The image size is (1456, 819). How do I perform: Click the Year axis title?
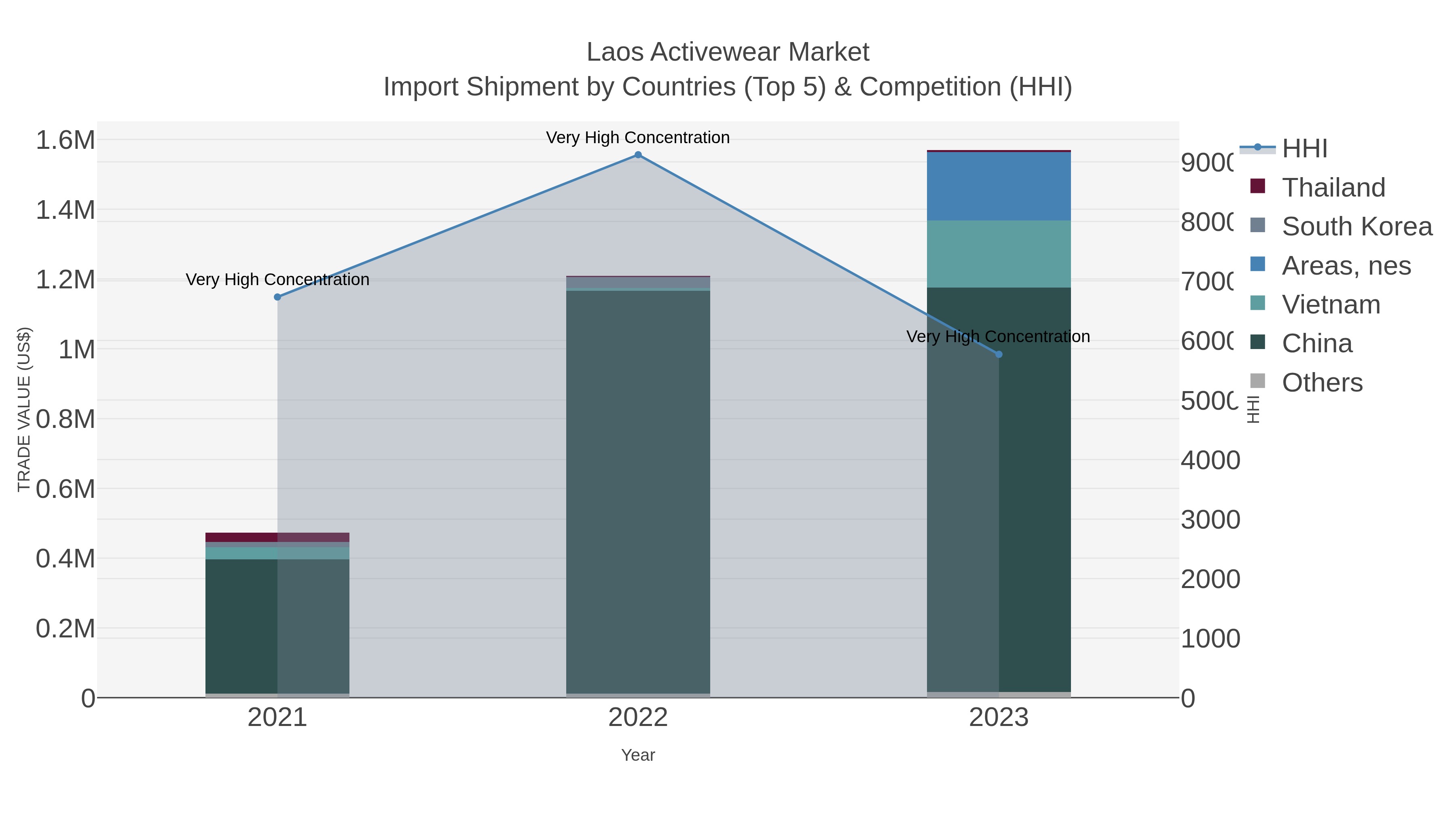(x=638, y=755)
